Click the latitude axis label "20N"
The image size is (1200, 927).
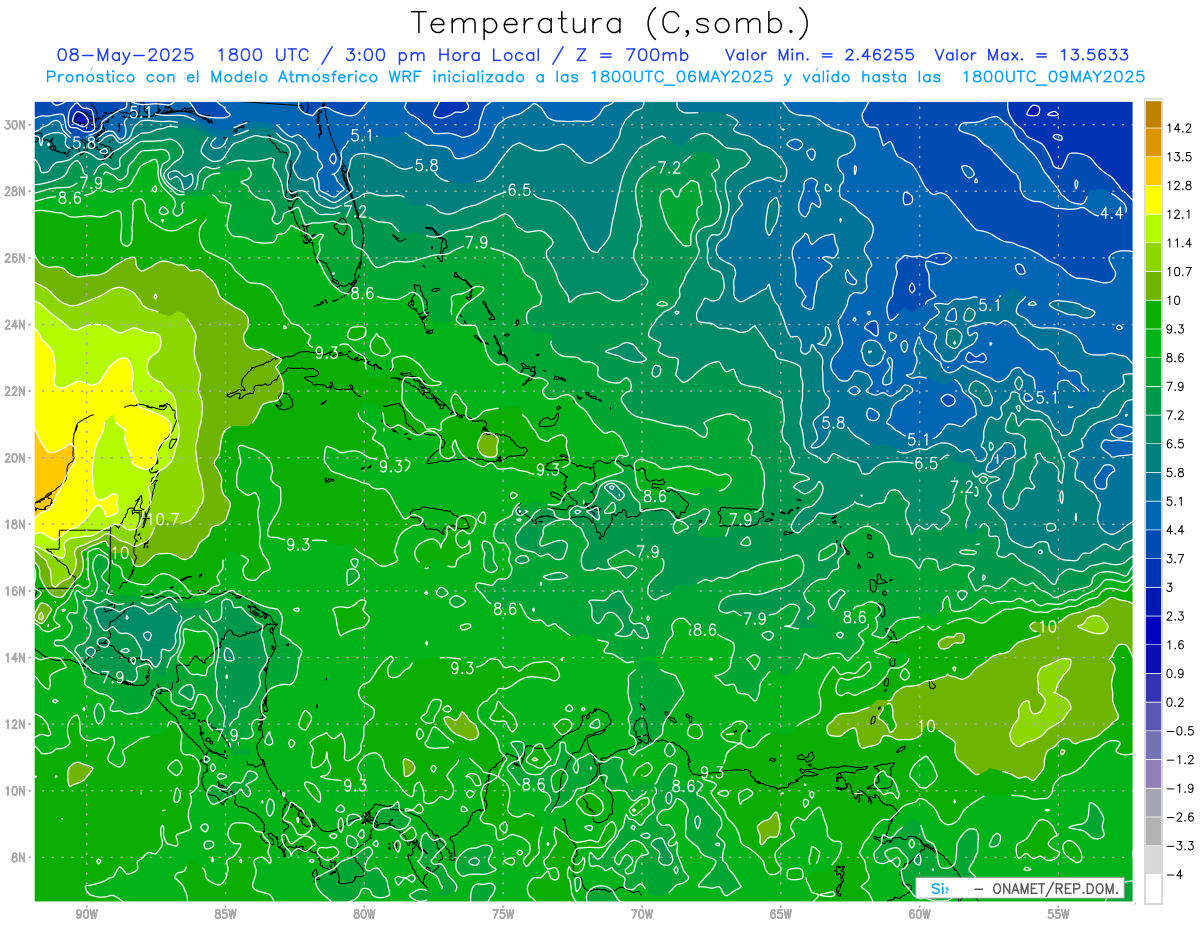click(x=17, y=458)
